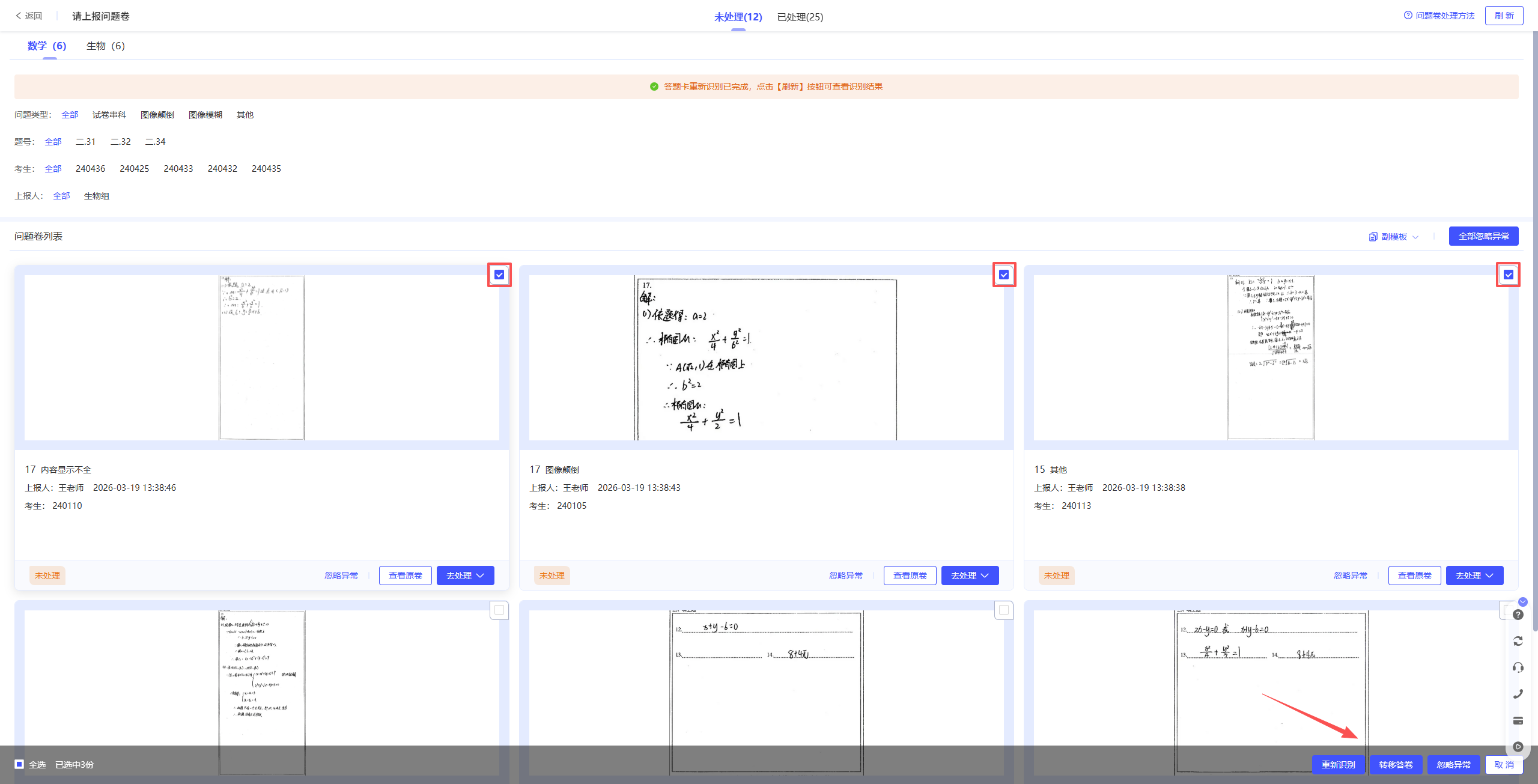This screenshot has width=1538, height=784.
Task: Click the back arrow 返回
Action: click(x=29, y=16)
